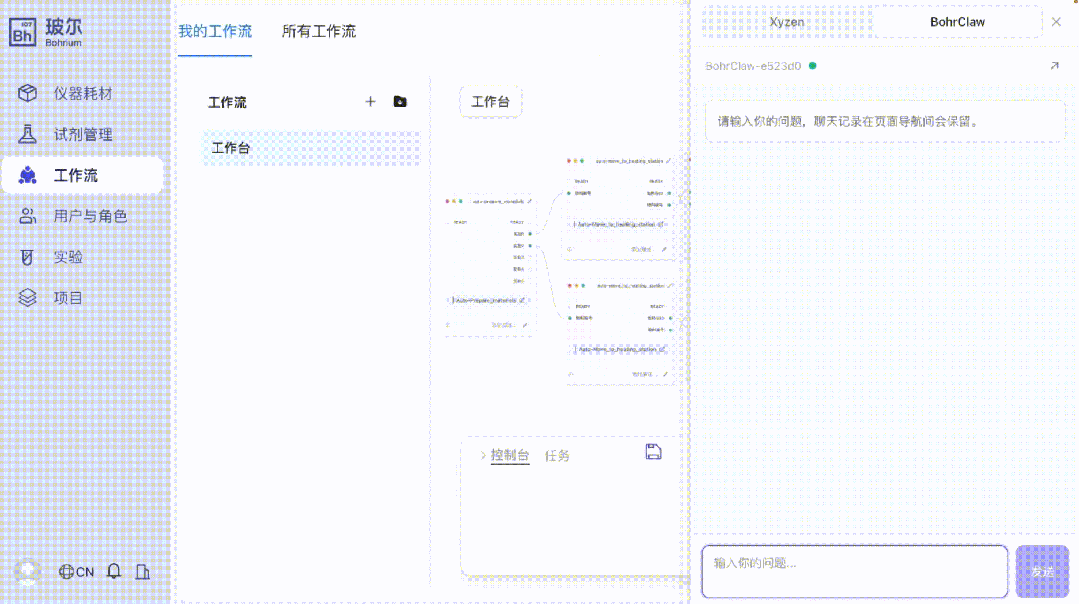This screenshot has height=604, width=1079.
Task: Open the Xyzen dropdown at top right
Action: pyautogui.click(x=785, y=21)
